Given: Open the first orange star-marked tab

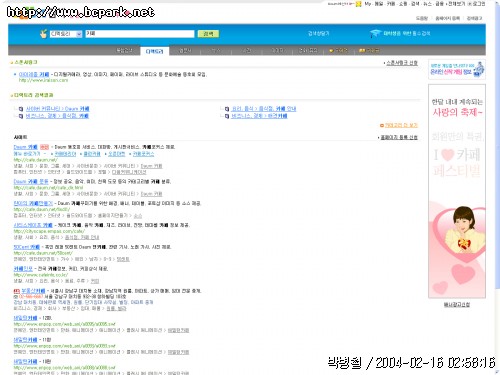Looking at the screenshot, I should [x=338, y=50].
